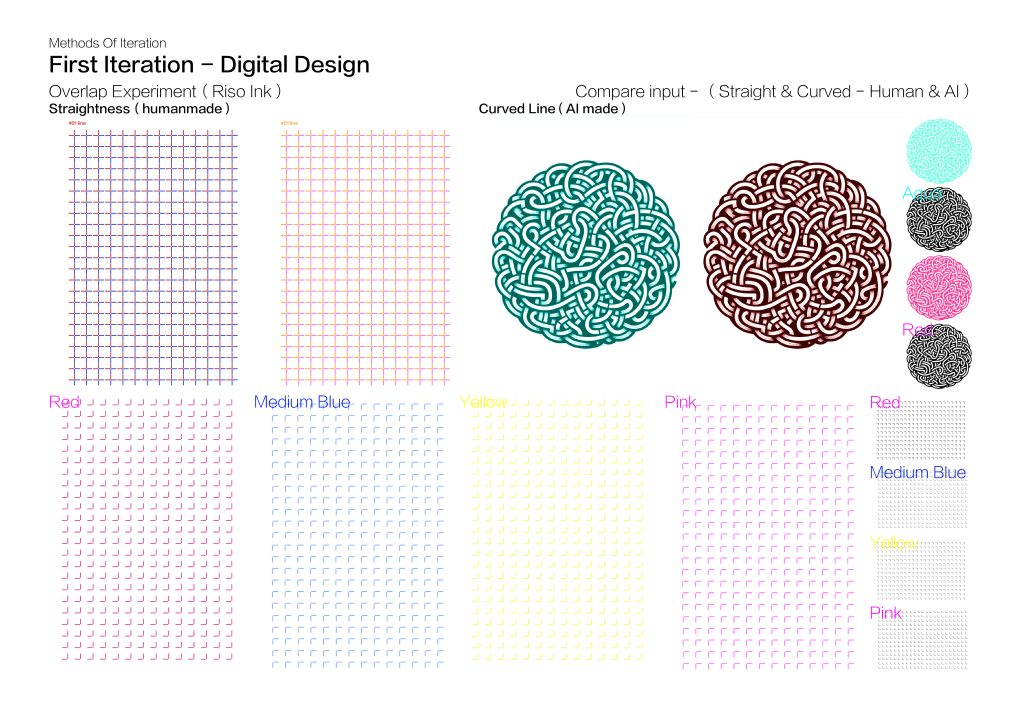Click the purple straight-line grid
The width and height of the screenshot is (1024, 724).
click(x=153, y=256)
